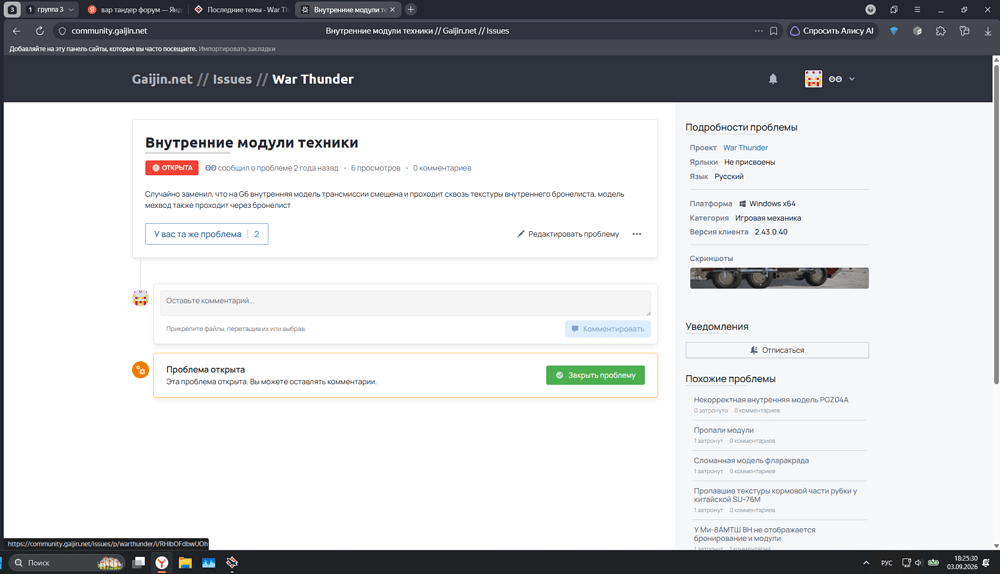Click the blue diamond extension icon in toolbar
1000x574 pixels.
pyautogui.click(x=894, y=31)
